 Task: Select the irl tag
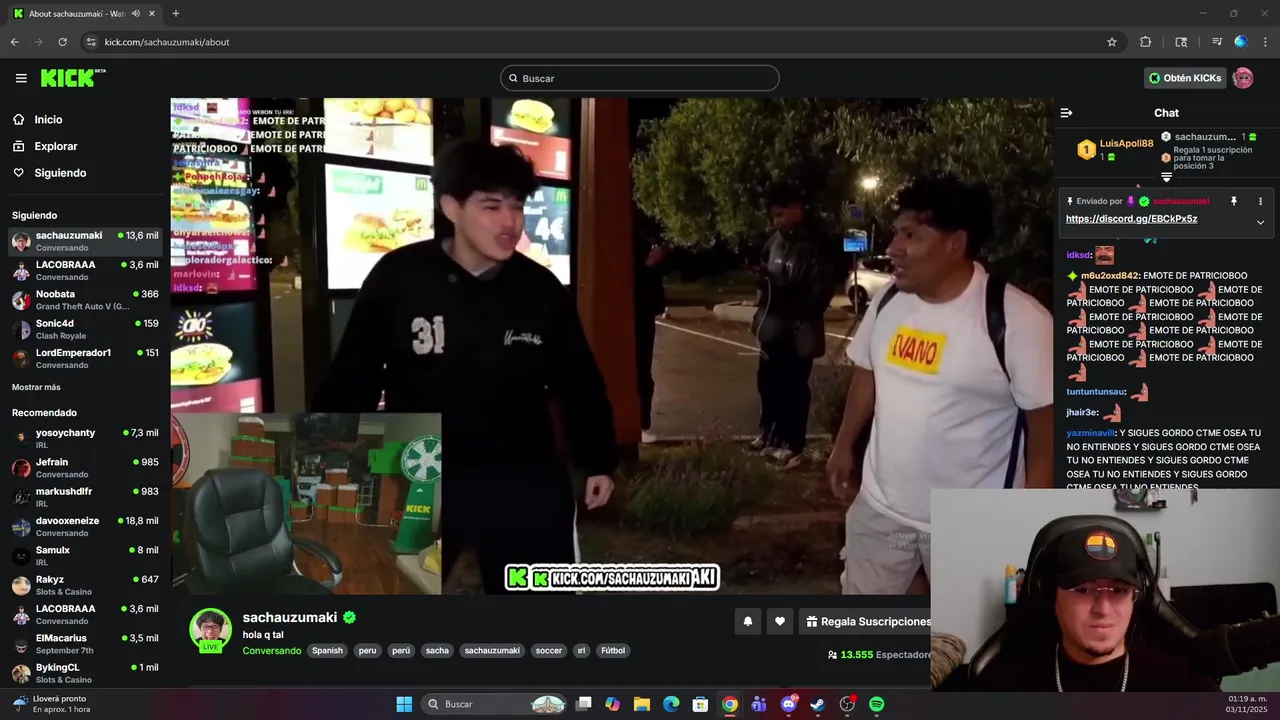(x=581, y=651)
